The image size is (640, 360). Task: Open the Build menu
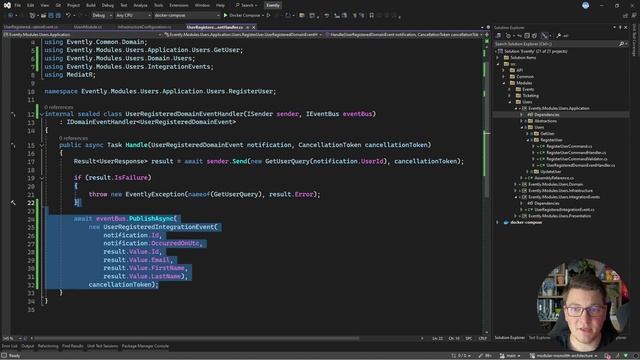[x=91, y=5]
